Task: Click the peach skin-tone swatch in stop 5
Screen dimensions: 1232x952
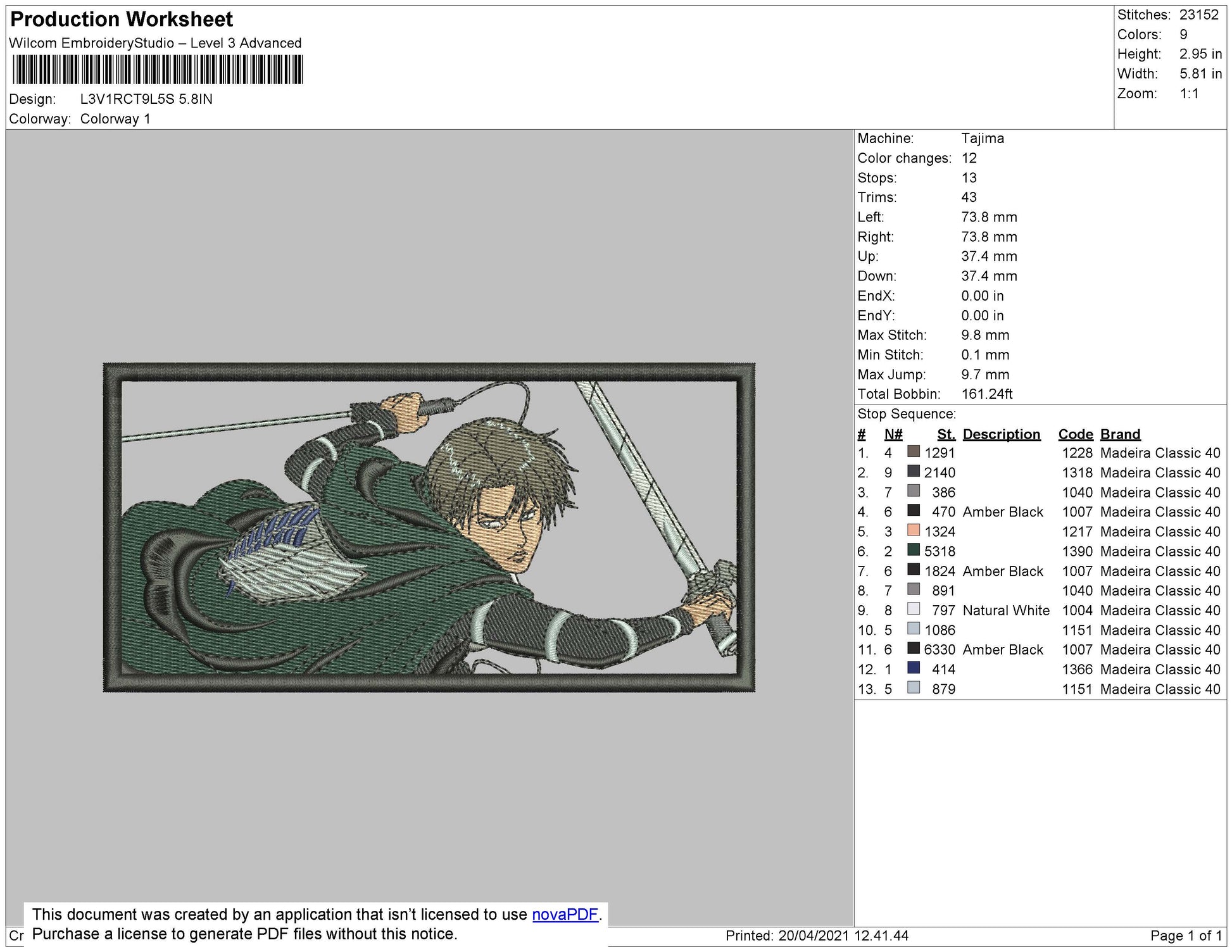Action: (x=913, y=530)
